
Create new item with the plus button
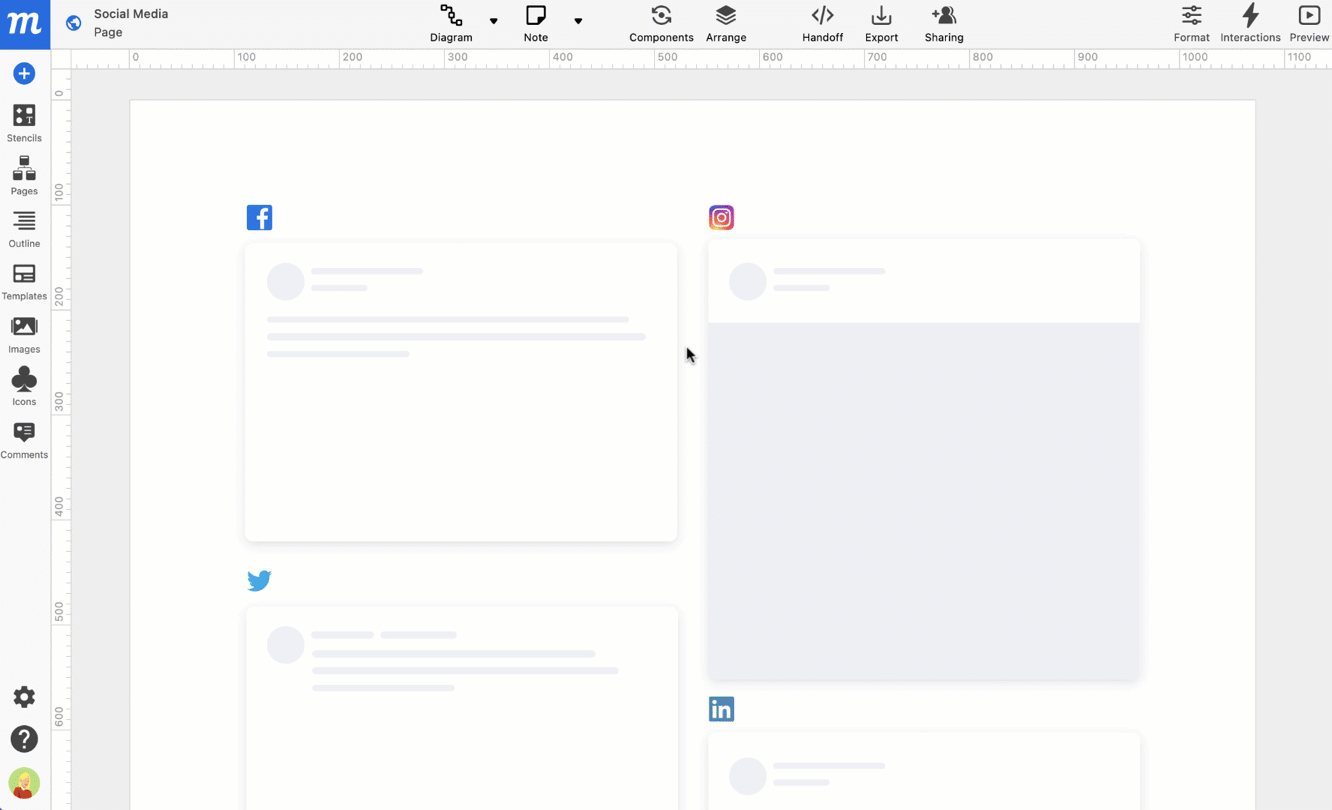coord(24,73)
